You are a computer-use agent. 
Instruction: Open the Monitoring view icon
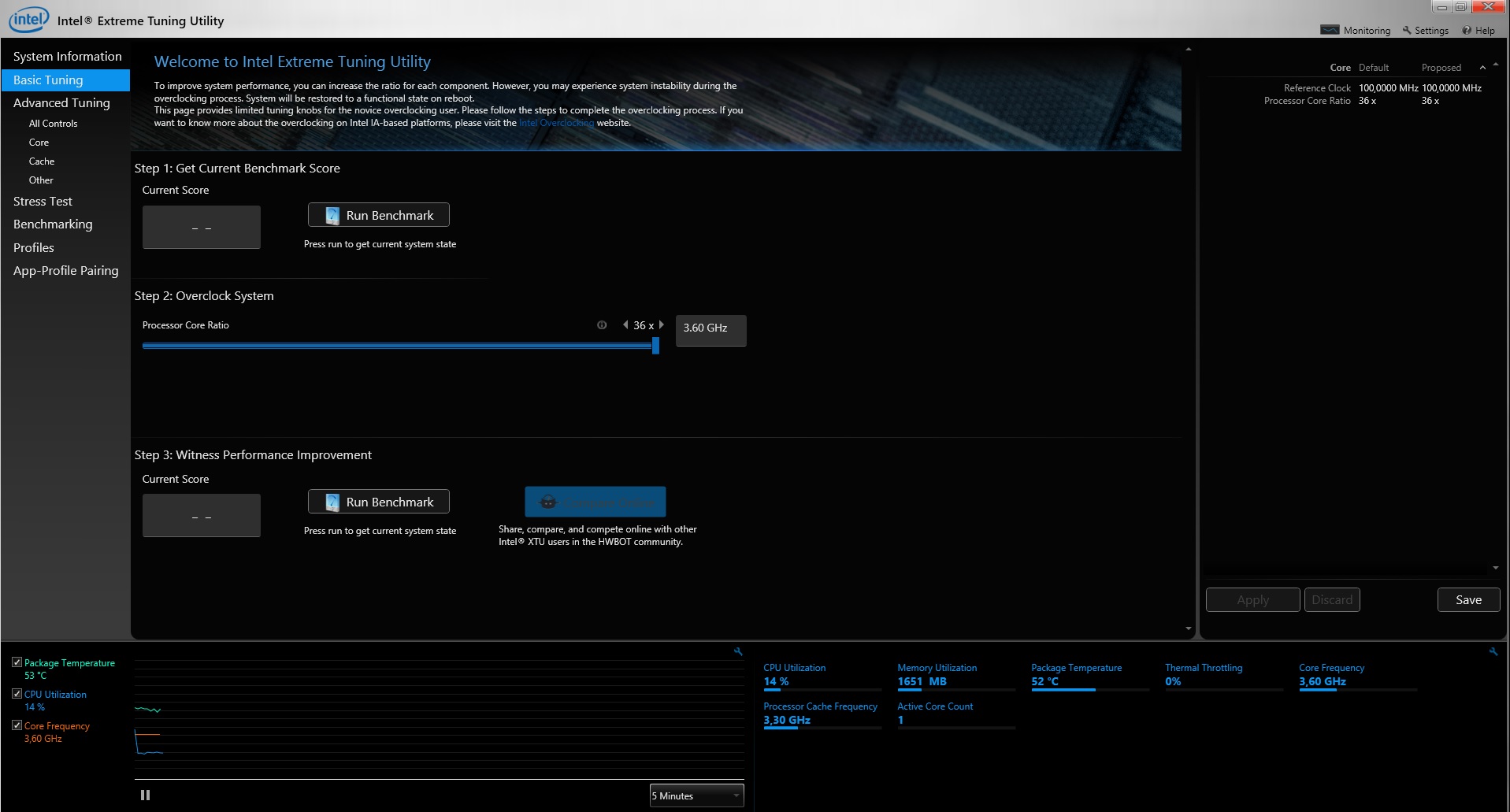click(1330, 30)
